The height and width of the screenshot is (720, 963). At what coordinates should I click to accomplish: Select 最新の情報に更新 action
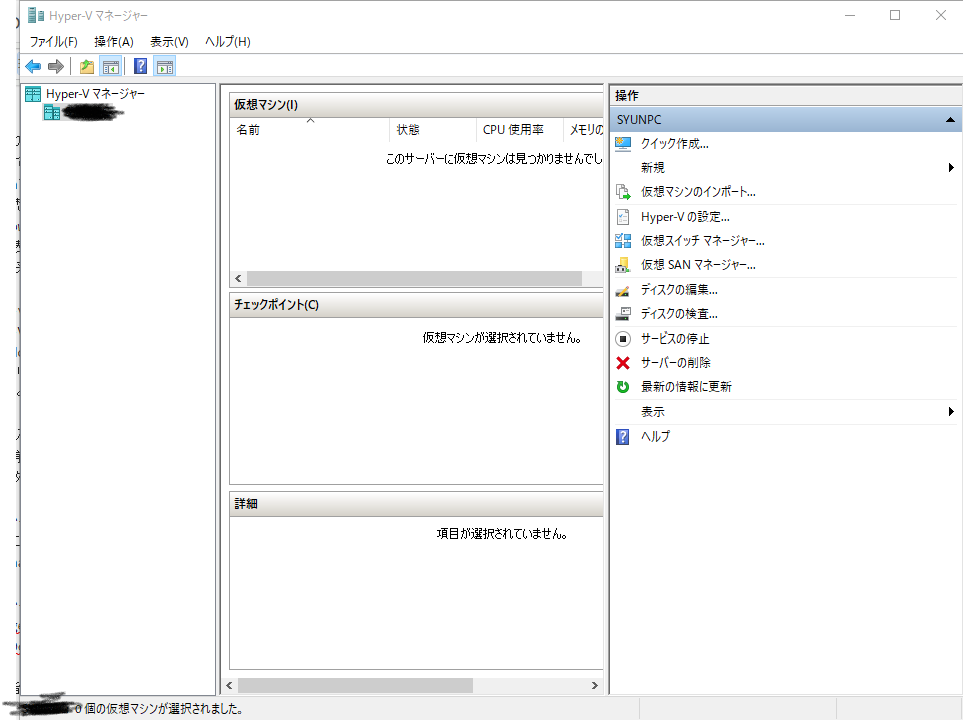(x=686, y=387)
